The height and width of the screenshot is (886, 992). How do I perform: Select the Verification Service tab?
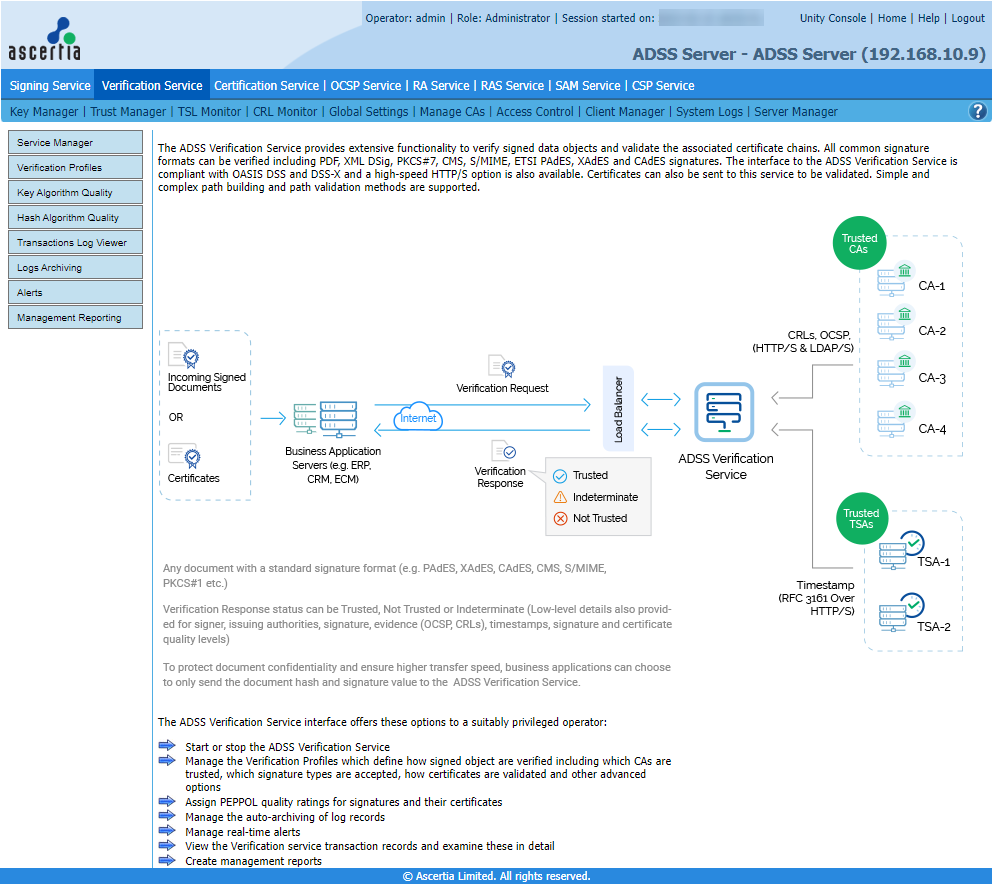click(x=152, y=85)
